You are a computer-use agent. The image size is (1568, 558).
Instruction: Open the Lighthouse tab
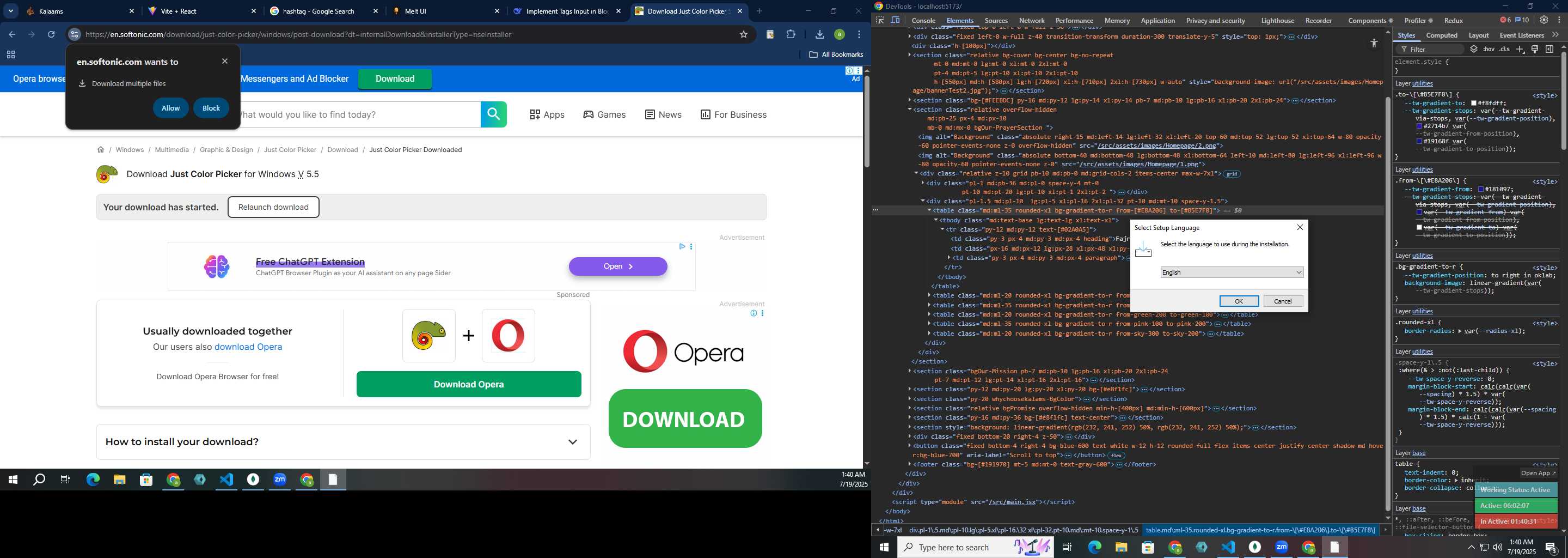click(1278, 21)
